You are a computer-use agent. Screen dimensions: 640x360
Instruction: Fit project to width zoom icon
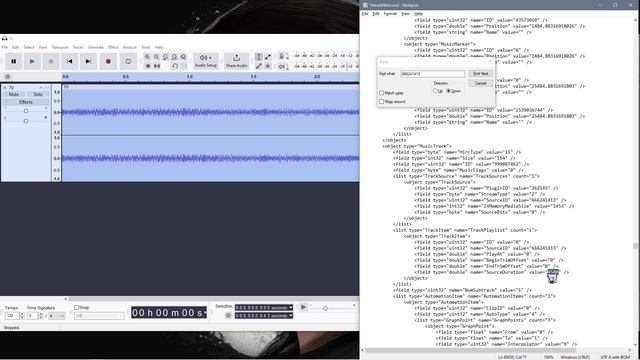(x=174, y=57)
